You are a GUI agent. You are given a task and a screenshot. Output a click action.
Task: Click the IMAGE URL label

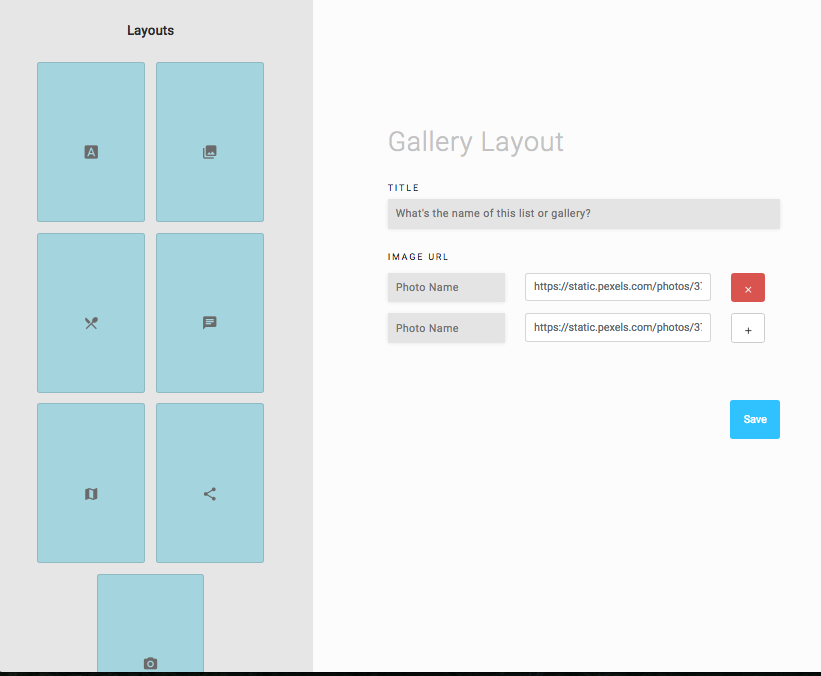[x=418, y=257]
